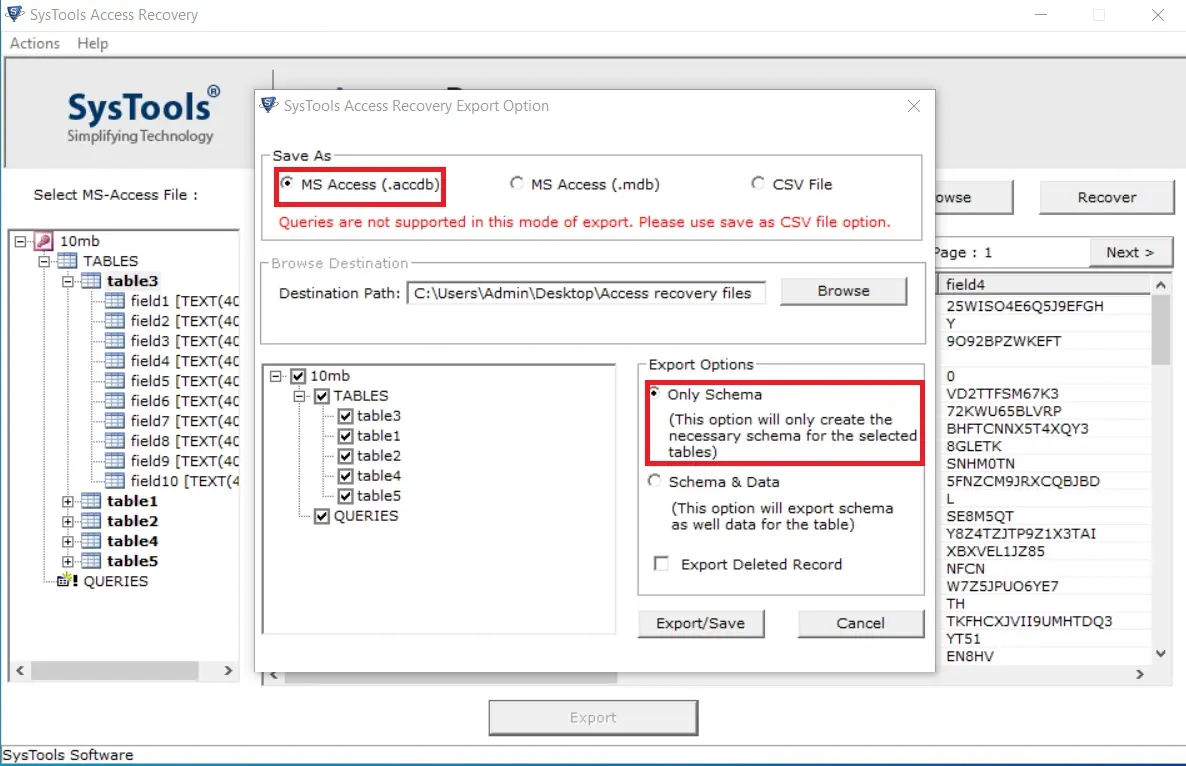Viewport: 1186px width, 766px height.
Task: Click the field6 column icon
Action: pos(114,401)
